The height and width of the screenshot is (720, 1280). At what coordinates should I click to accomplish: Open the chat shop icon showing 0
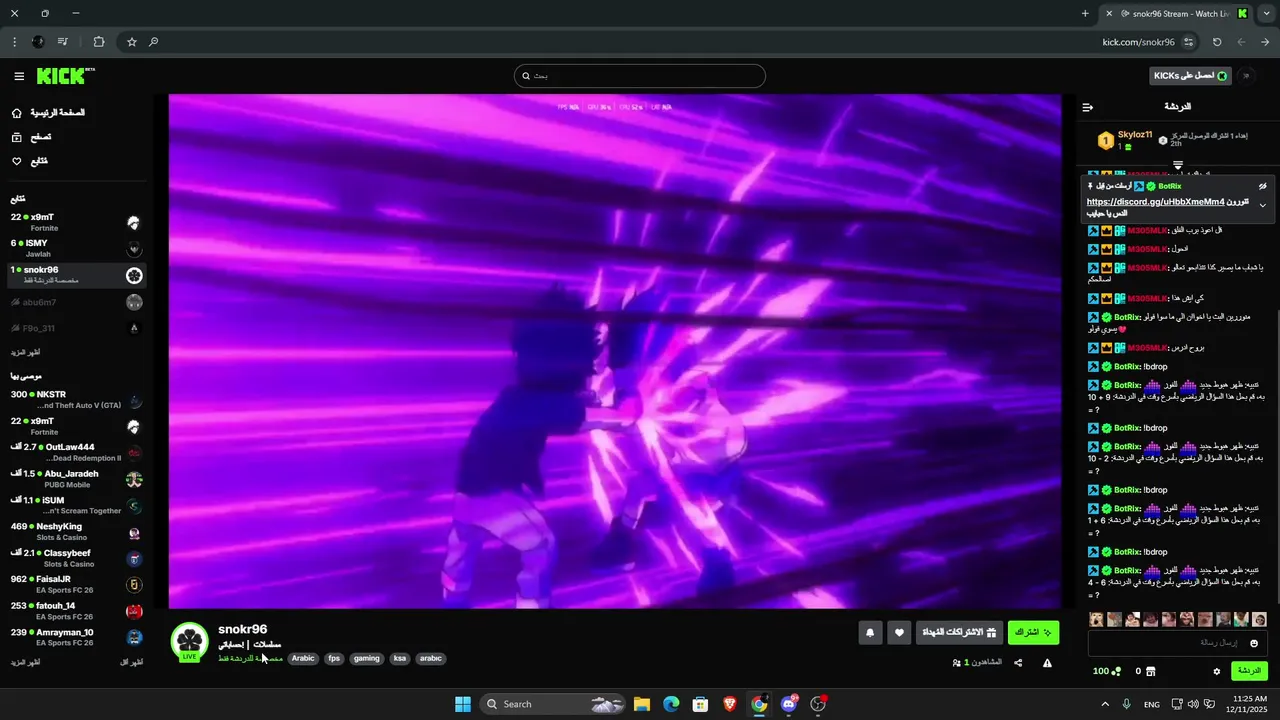(1145, 672)
